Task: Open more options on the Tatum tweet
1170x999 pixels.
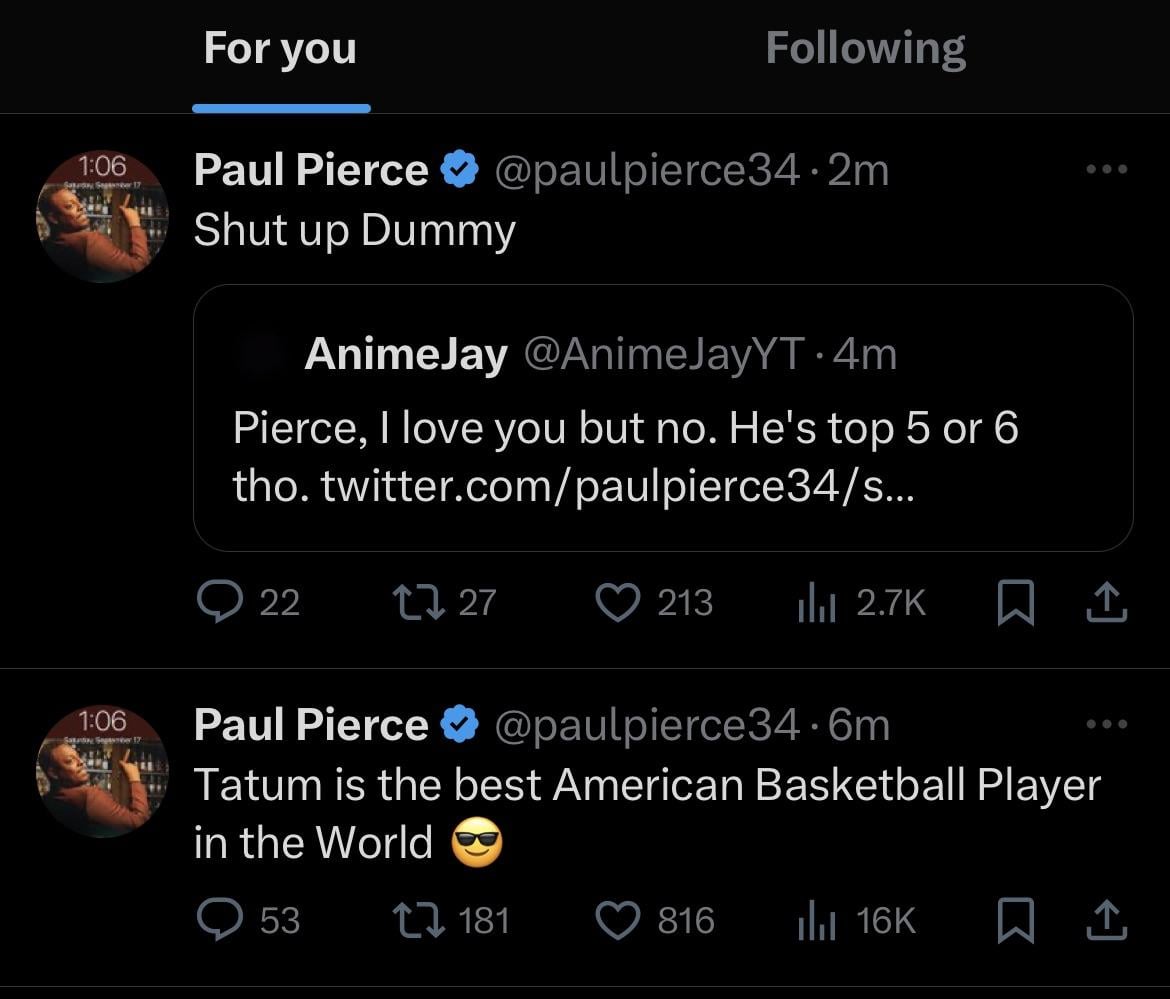Action: [x=1107, y=723]
